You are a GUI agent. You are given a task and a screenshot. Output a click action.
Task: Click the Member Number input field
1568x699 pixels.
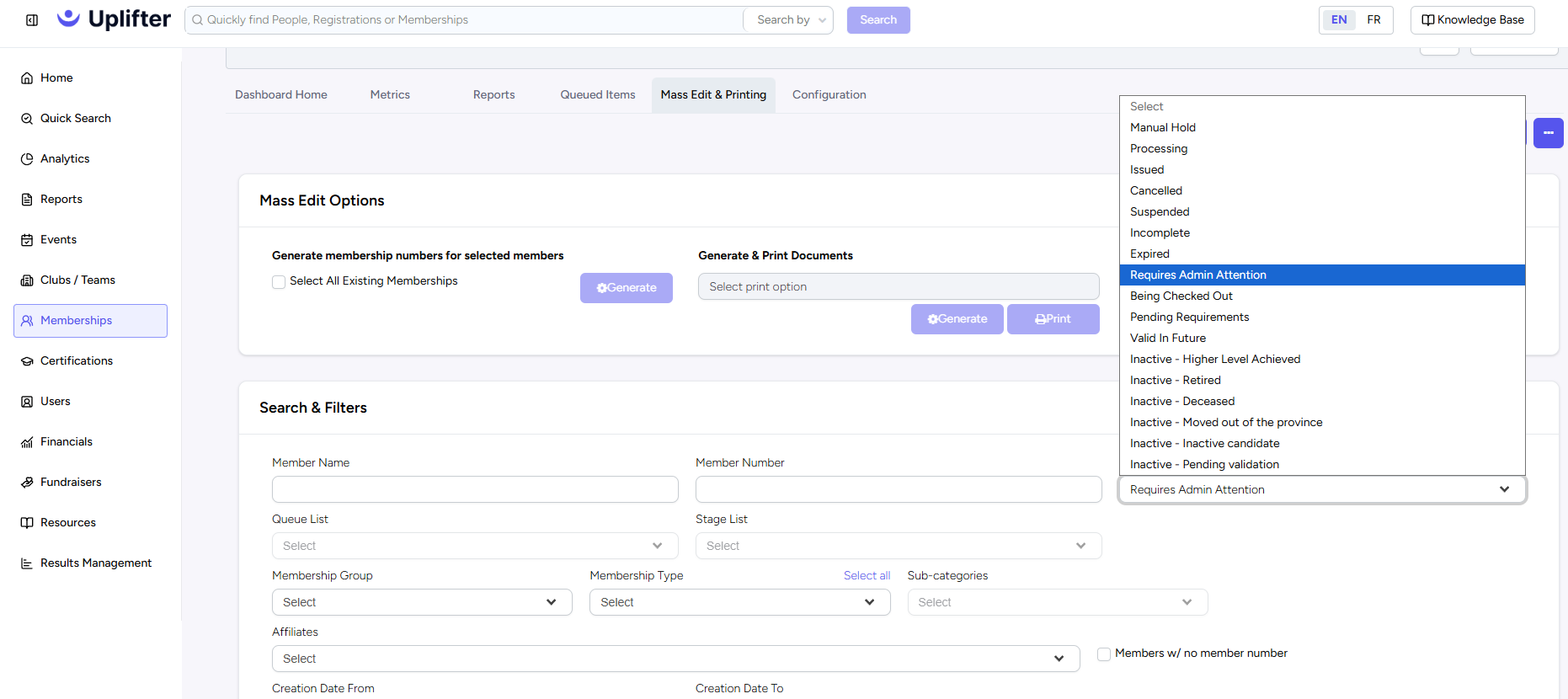point(899,489)
